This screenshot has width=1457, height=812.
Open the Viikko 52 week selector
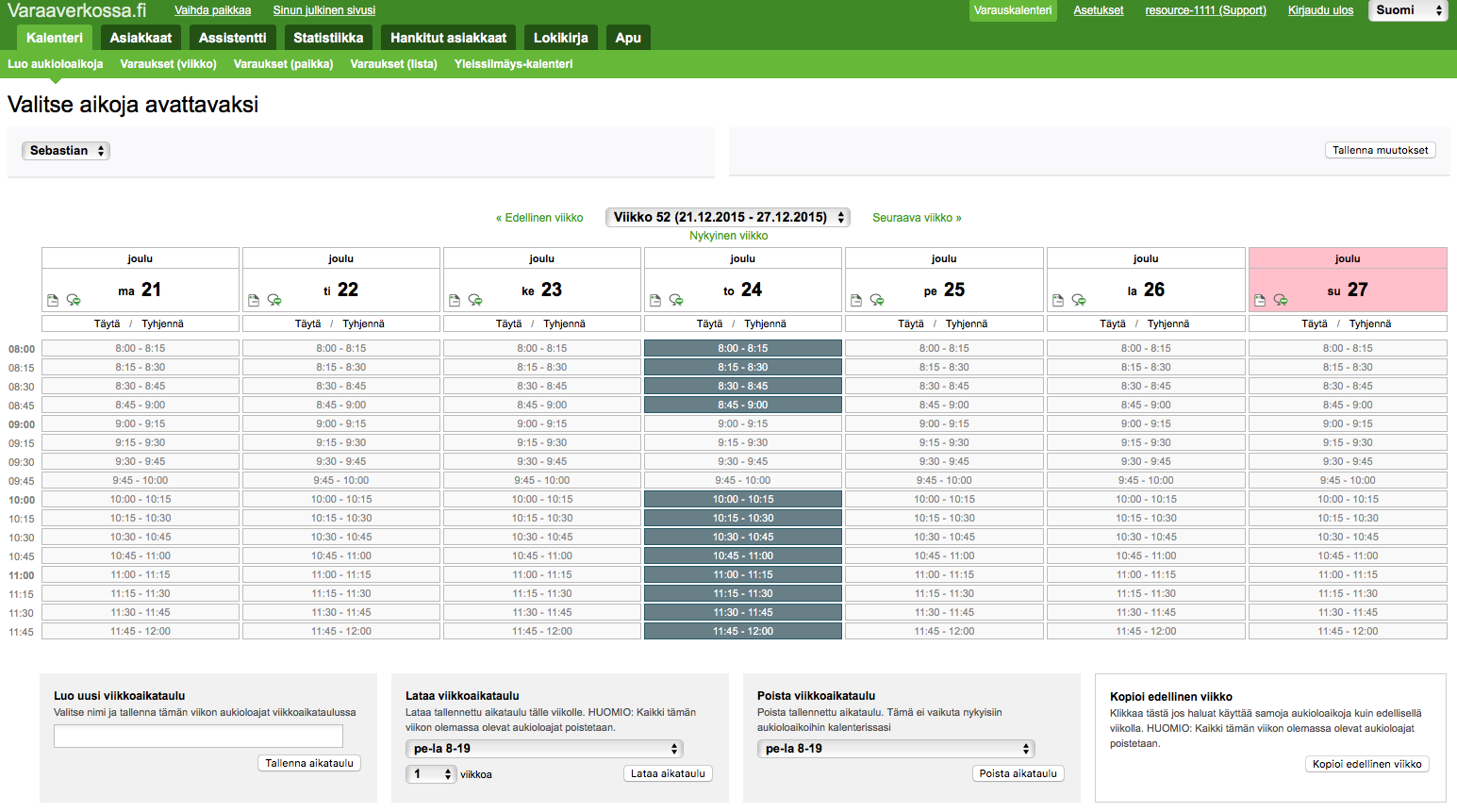728,217
